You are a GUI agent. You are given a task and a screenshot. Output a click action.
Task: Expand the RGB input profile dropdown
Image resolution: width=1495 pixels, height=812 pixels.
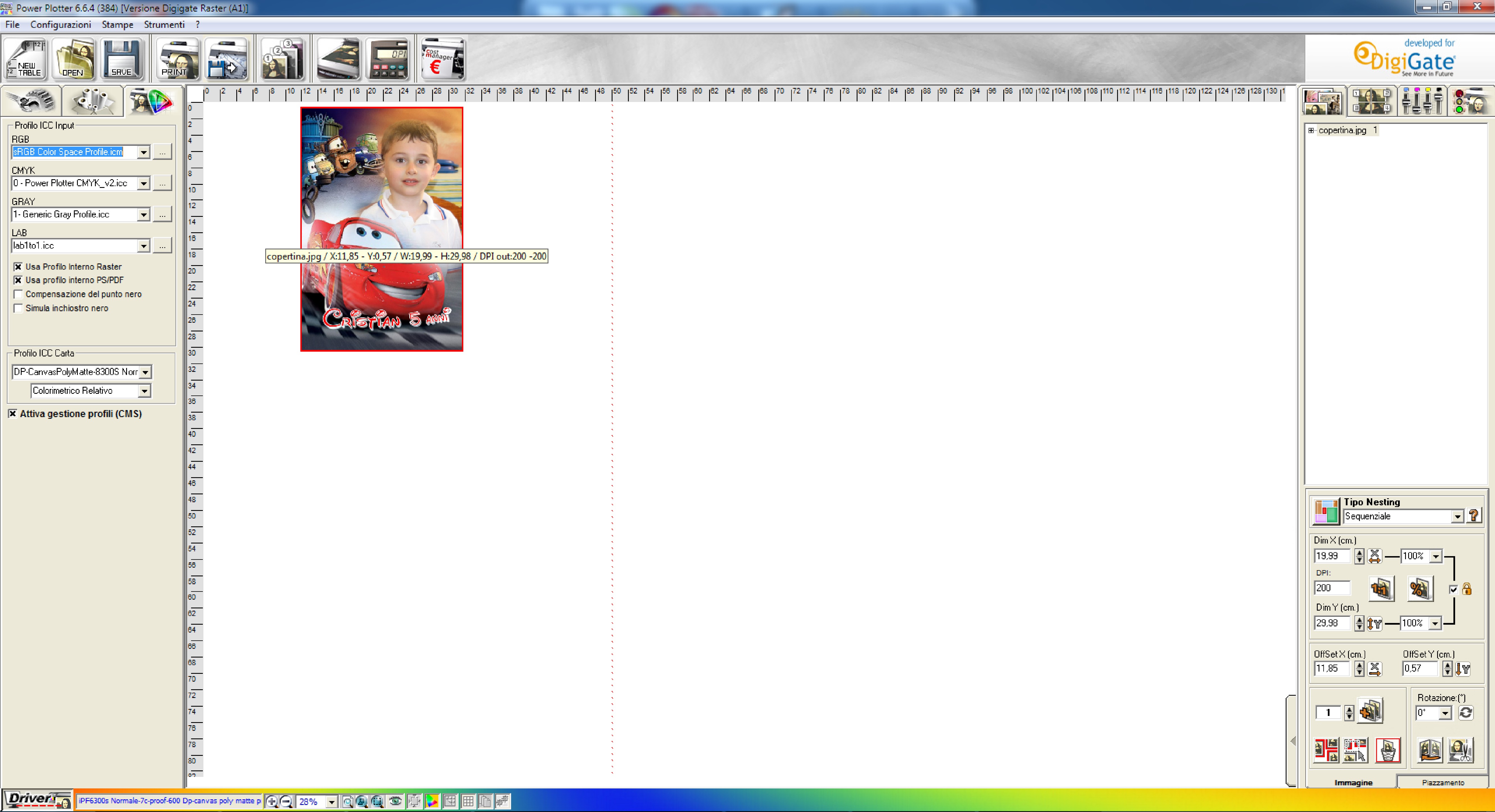(x=143, y=152)
